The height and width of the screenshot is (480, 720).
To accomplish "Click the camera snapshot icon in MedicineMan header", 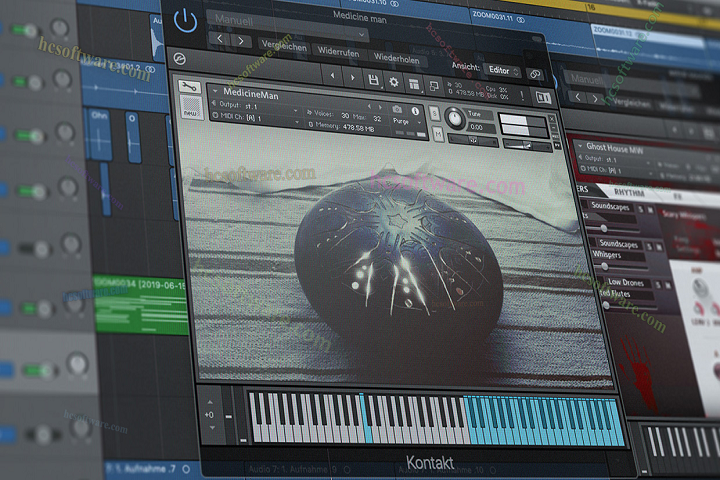I will pos(397,109).
